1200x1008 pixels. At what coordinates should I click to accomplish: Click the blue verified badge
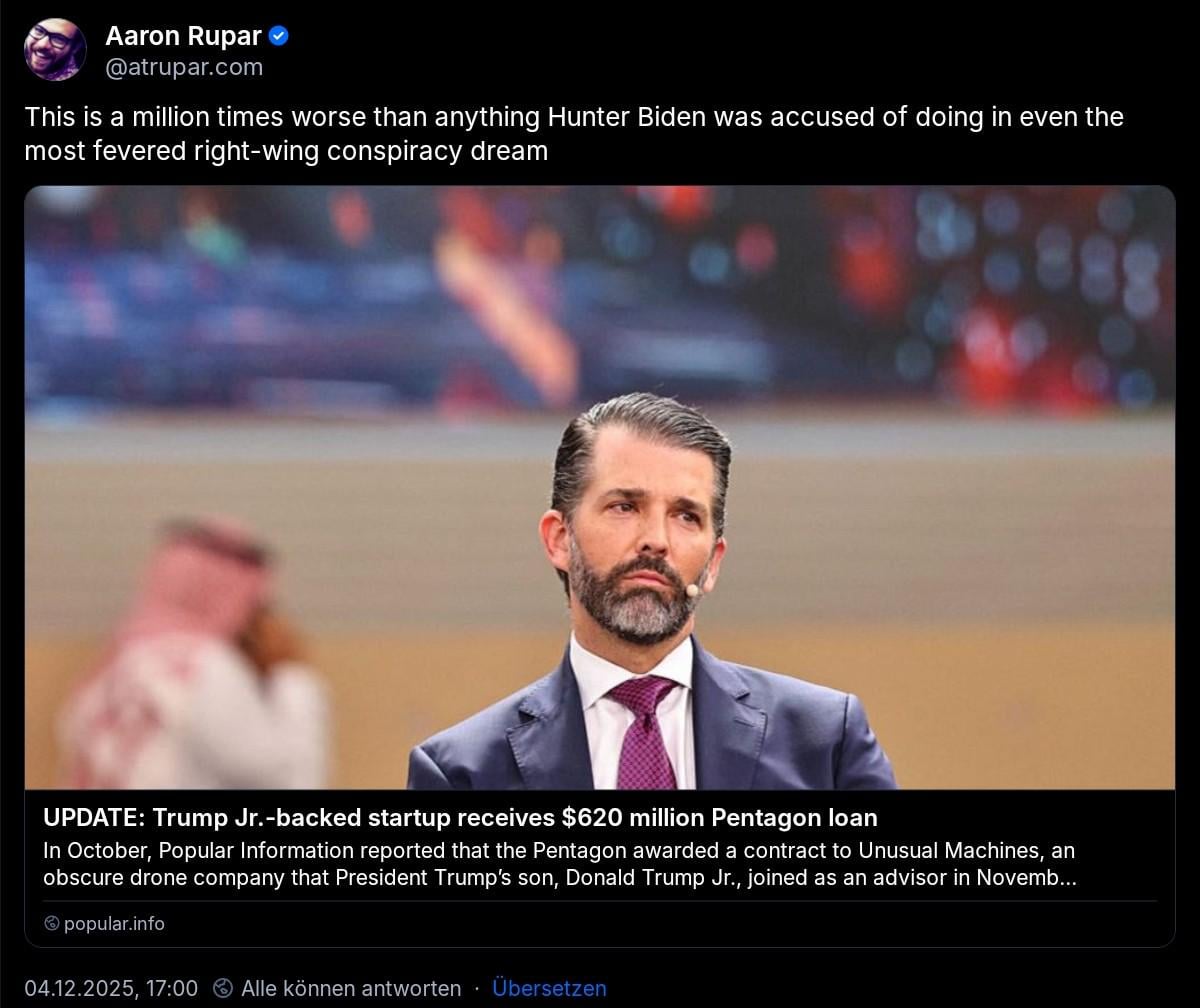pos(280,37)
